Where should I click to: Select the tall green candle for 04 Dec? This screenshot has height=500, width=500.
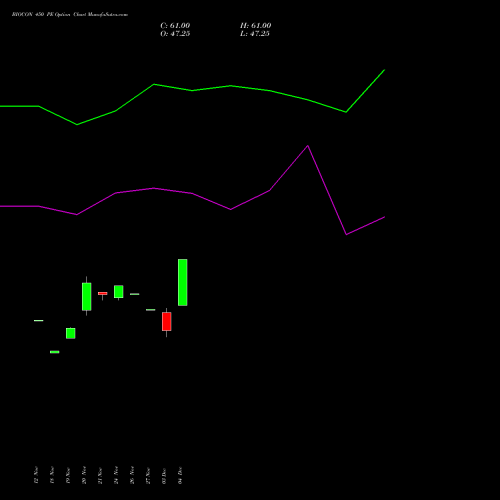tap(183, 282)
